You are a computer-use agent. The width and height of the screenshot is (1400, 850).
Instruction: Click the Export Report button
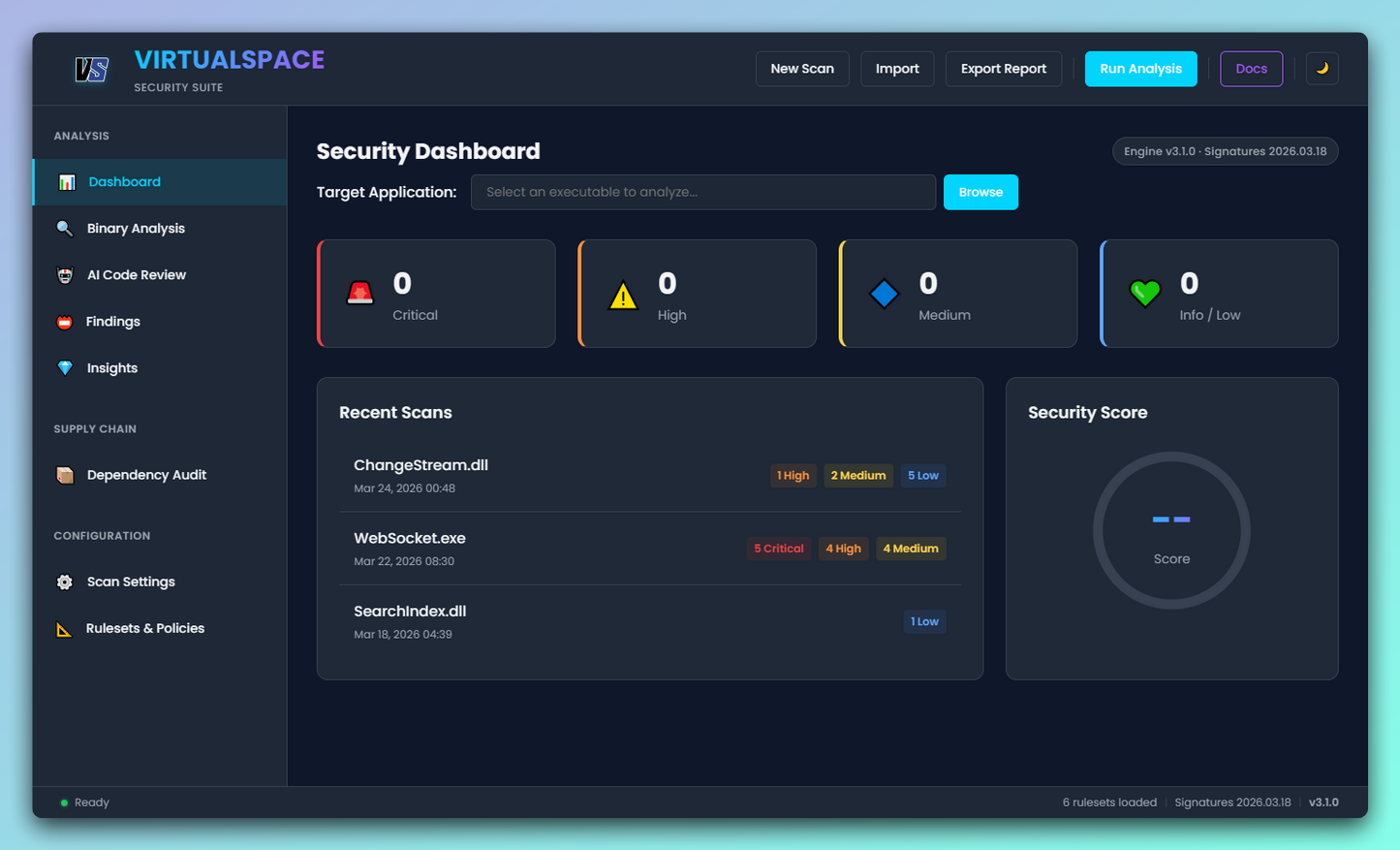pyautogui.click(x=1003, y=68)
